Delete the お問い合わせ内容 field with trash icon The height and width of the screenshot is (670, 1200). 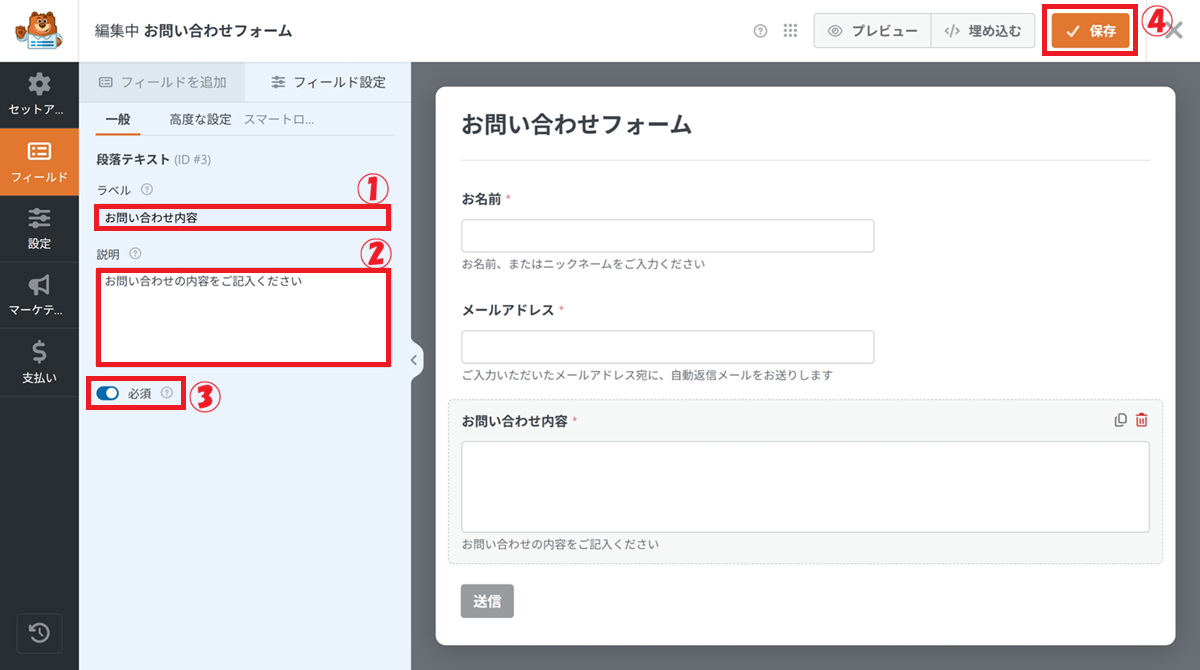pos(1142,421)
